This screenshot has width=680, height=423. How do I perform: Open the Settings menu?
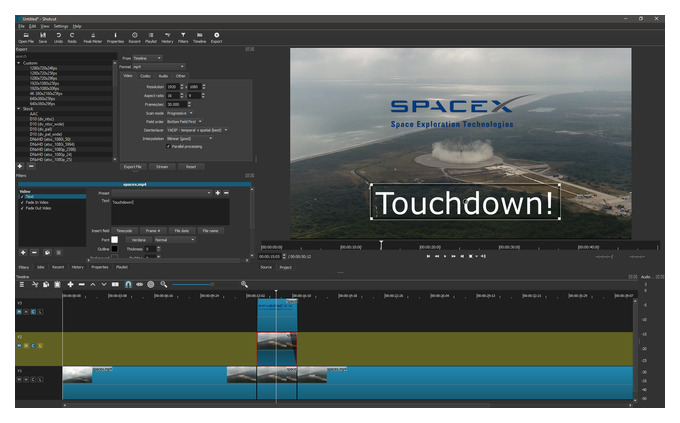point(61,26)
